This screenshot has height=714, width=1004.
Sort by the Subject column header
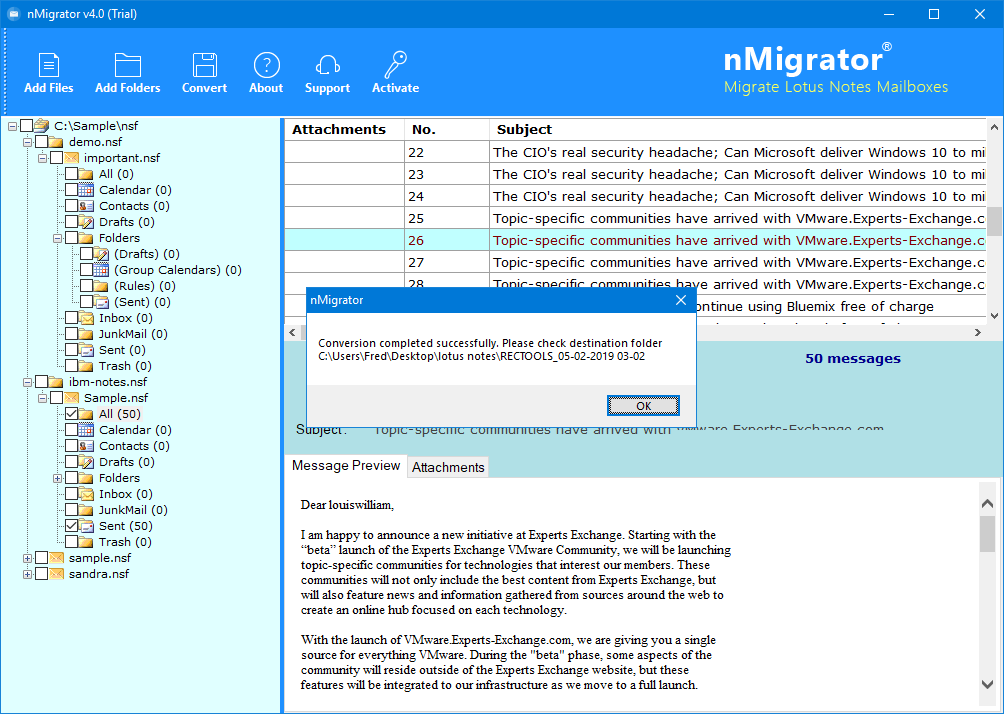[738, 129]
